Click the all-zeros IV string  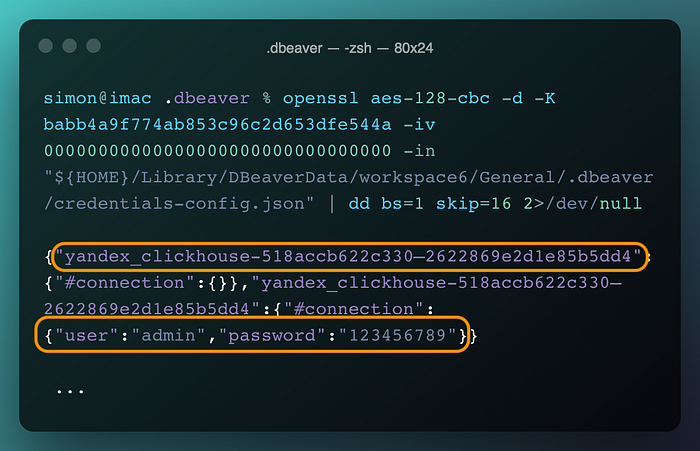217,150
